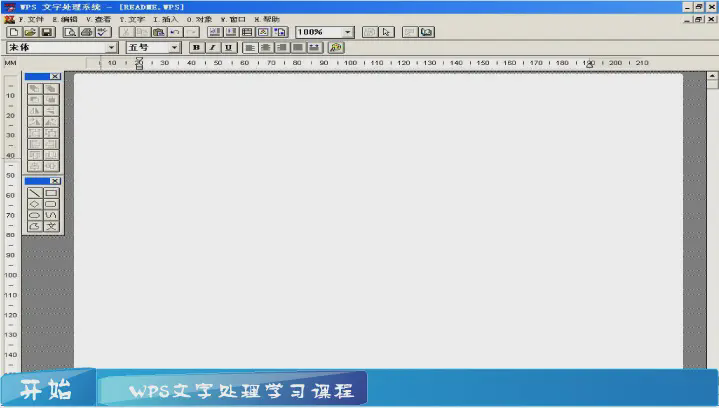
Task: Expand the 100% zoom dropdown
Action: click(347, 32)
